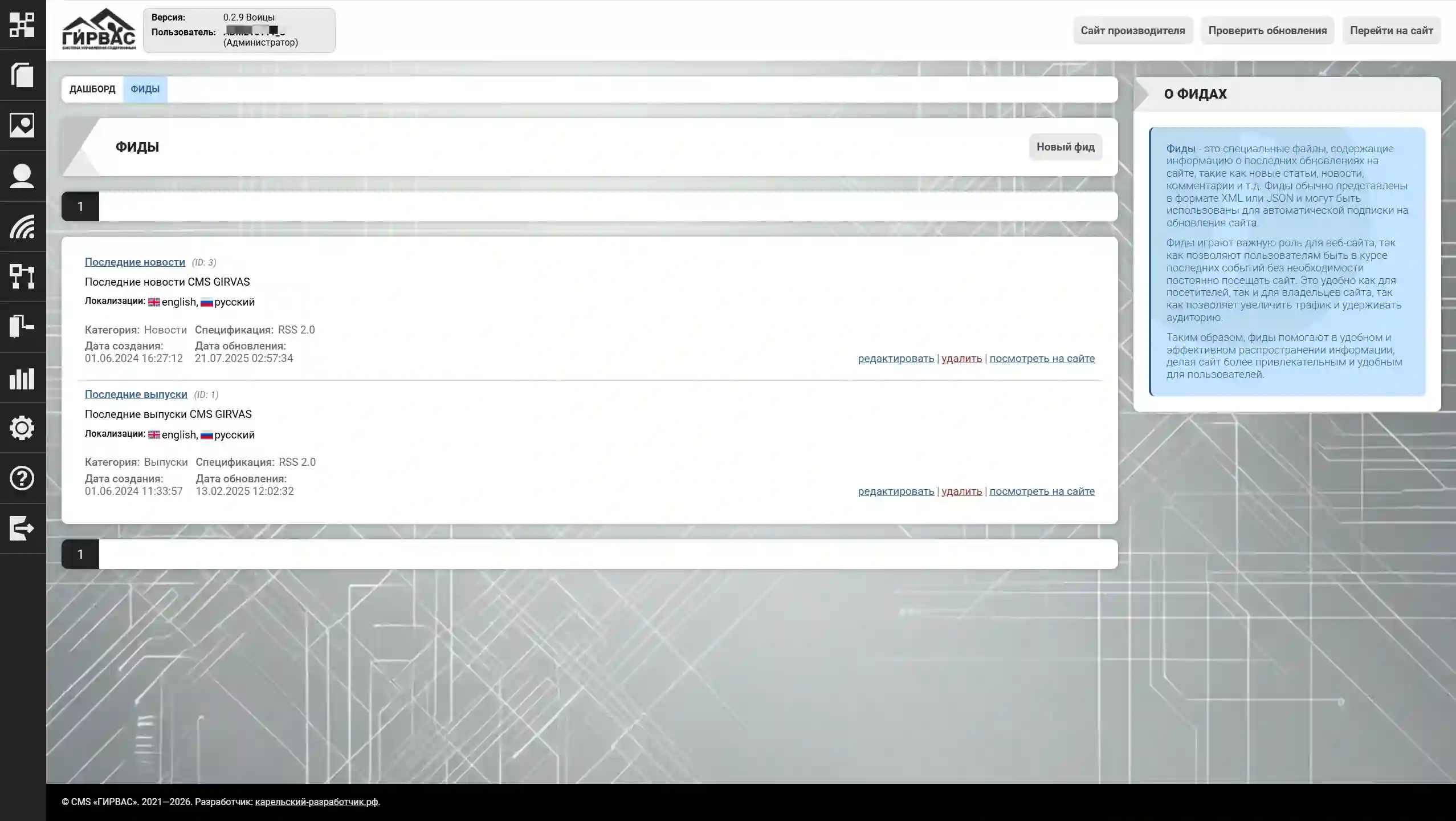Click Сайт производителя button
Image resolution: width=1456 pixels, height=821 pixels.
coord(1132,31)
